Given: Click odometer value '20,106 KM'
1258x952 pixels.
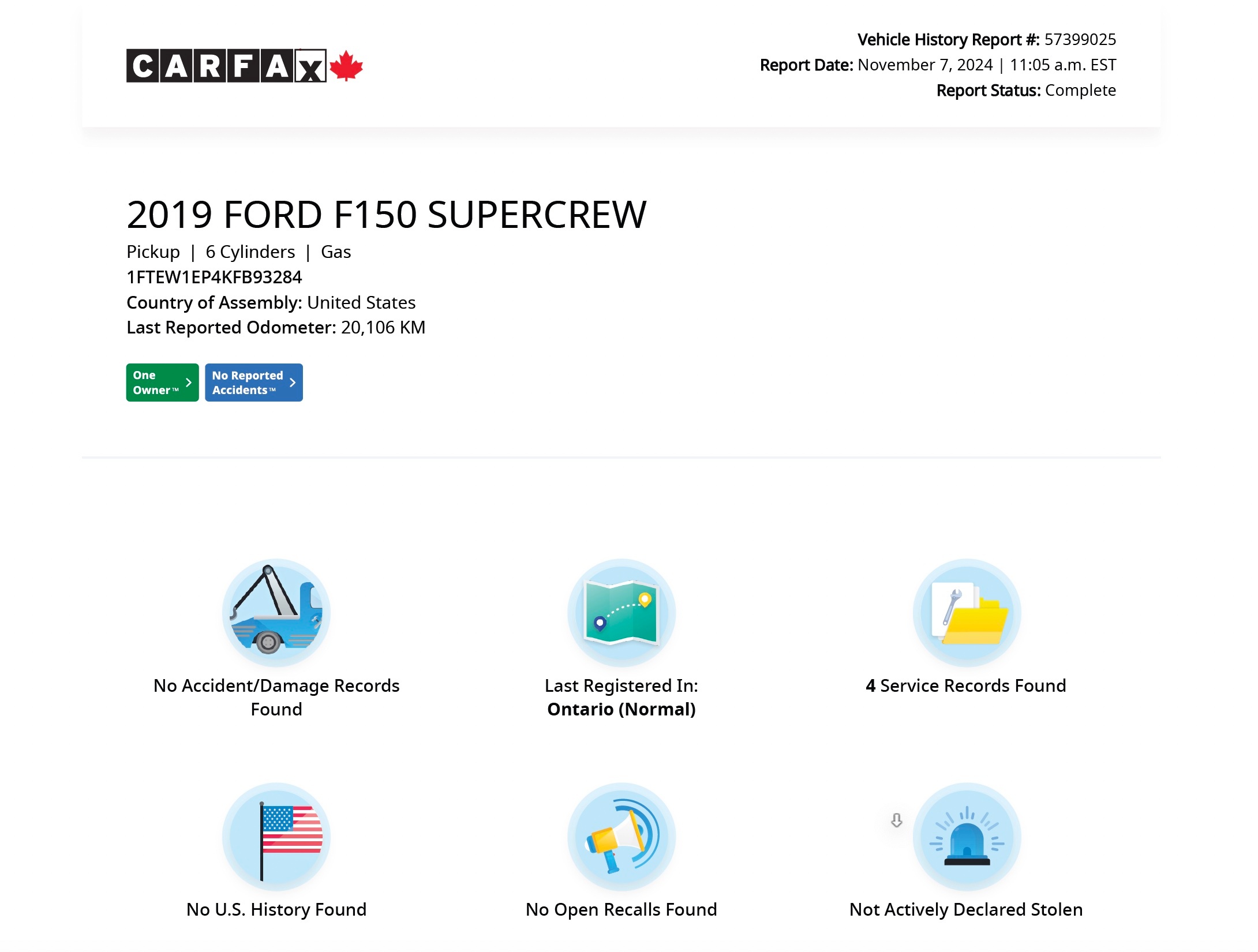Looking at the screenshot, I should click(383, 327).
